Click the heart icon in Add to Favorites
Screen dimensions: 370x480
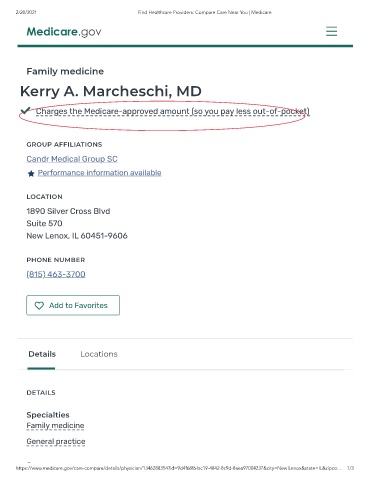pyautogui.click(x=39, y=305)
